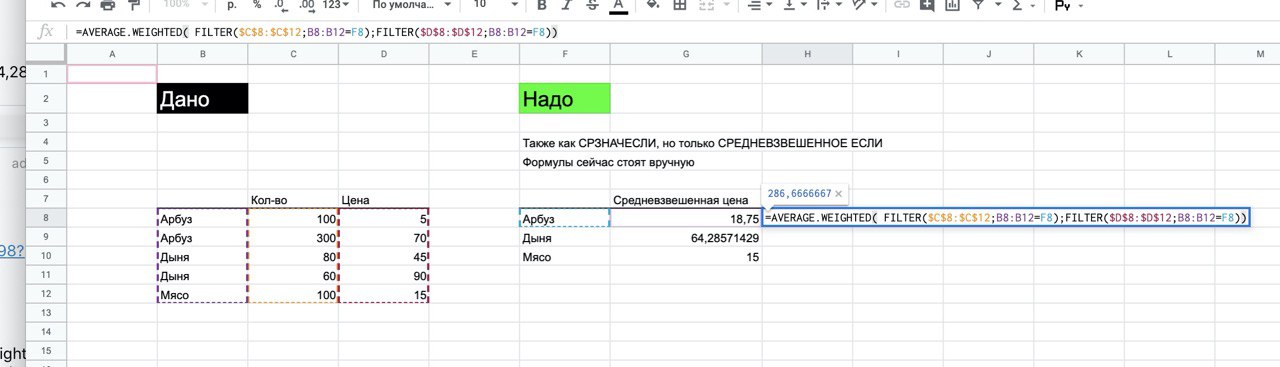Open text wrapping options

tap(828, 5)
